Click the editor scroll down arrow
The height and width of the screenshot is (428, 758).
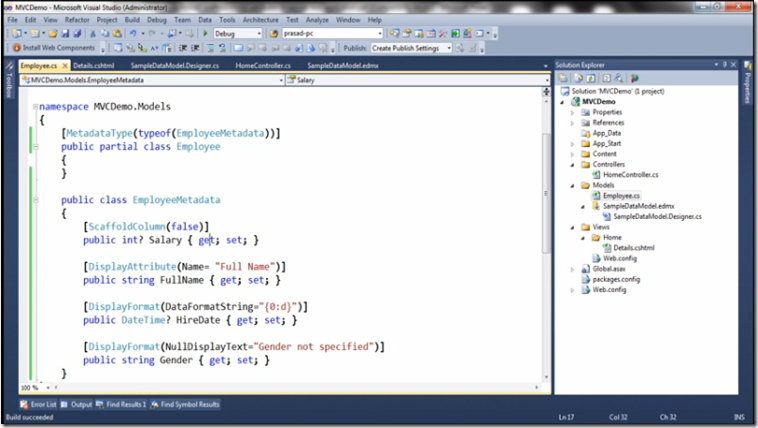[546, 377]
